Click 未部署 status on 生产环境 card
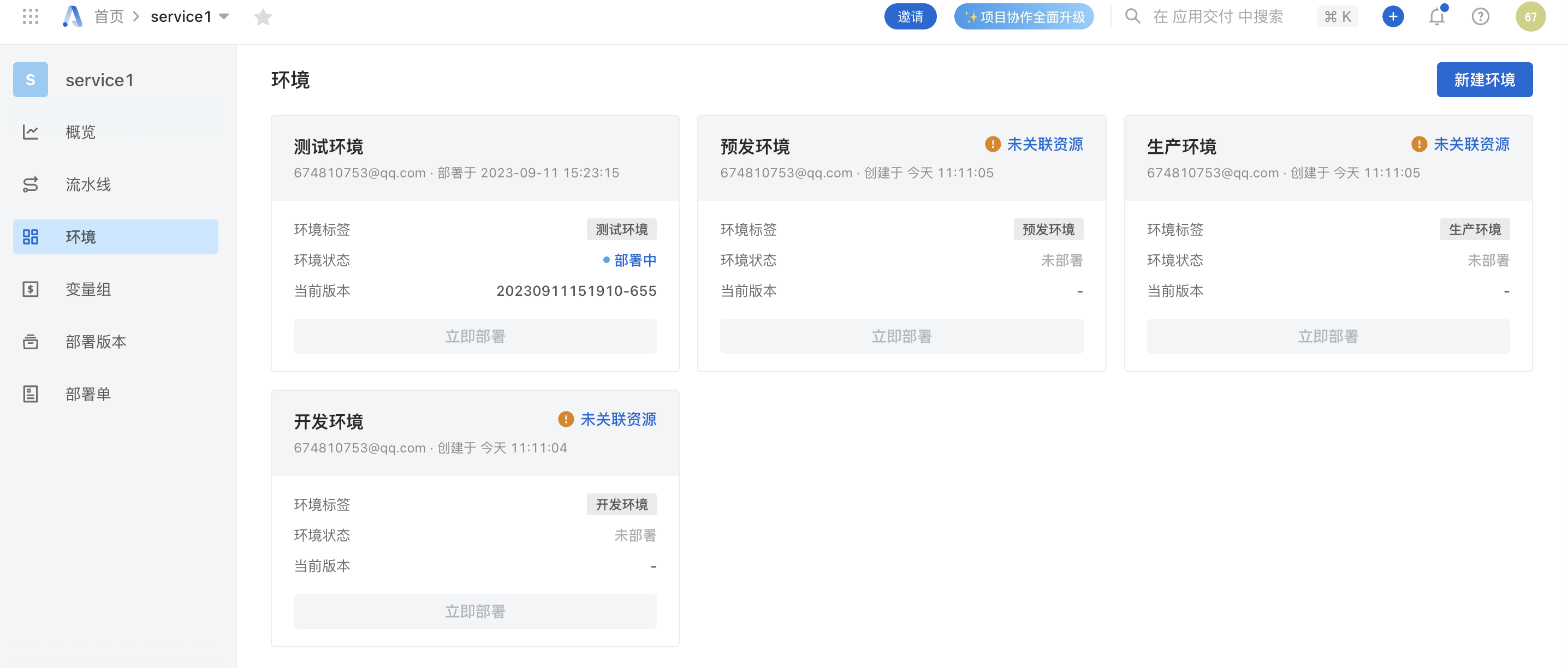This screenshot has width=1568, height=668. click(x=1489, y=260)
